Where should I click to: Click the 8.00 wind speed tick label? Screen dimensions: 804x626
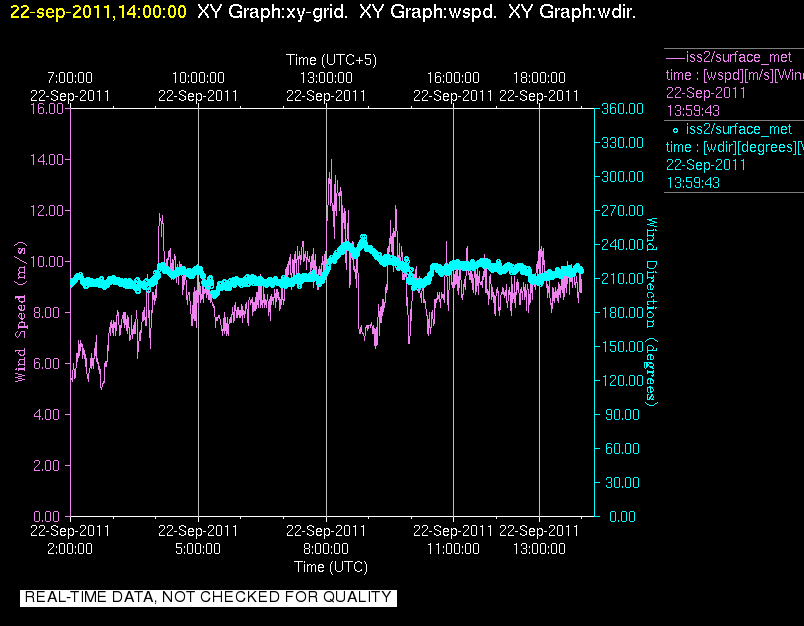click(49, 312)
